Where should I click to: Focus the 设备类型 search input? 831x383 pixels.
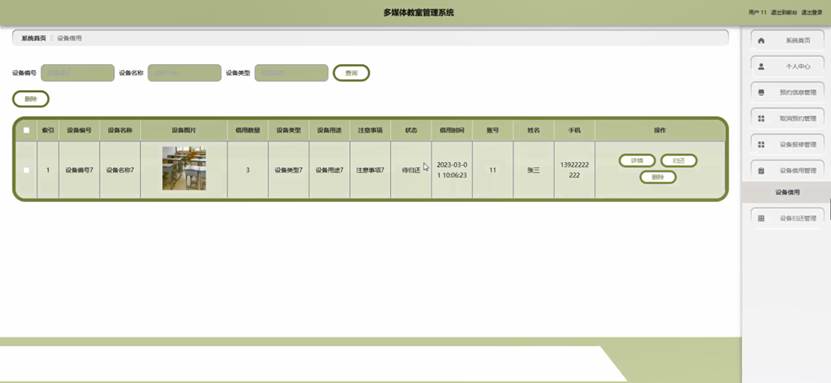tap(291, 73)
